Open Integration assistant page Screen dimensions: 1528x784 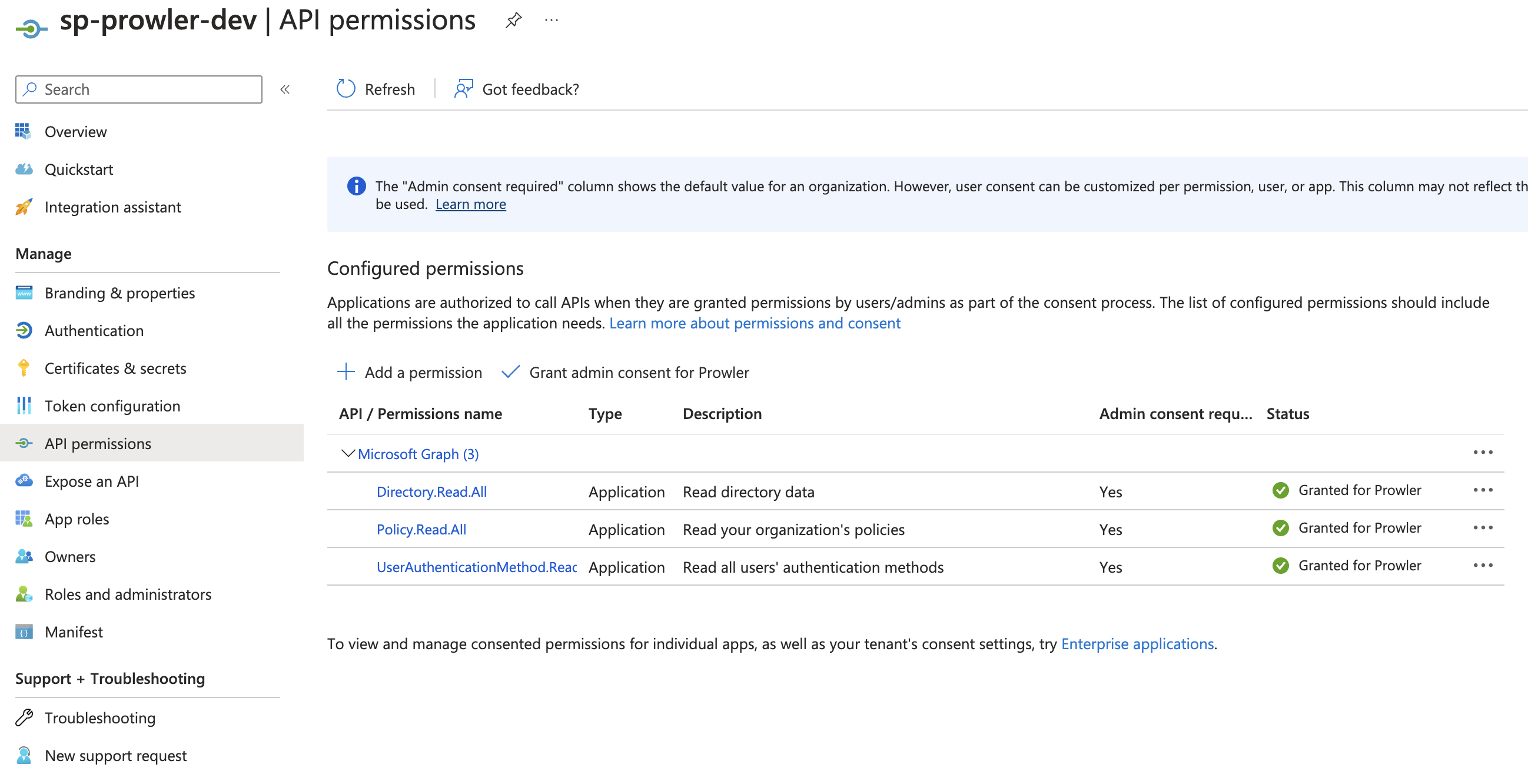112,207
